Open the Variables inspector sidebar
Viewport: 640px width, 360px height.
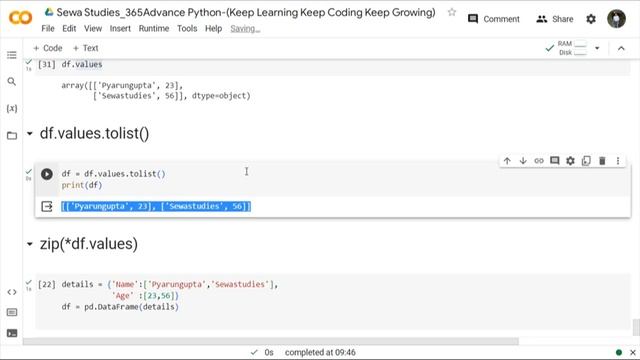point(12,108)
